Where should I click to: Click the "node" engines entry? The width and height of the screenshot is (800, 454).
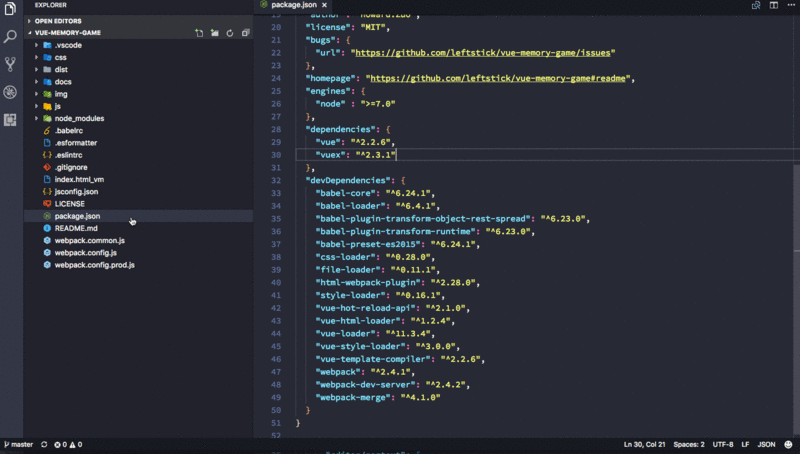[x=355, y=104]
